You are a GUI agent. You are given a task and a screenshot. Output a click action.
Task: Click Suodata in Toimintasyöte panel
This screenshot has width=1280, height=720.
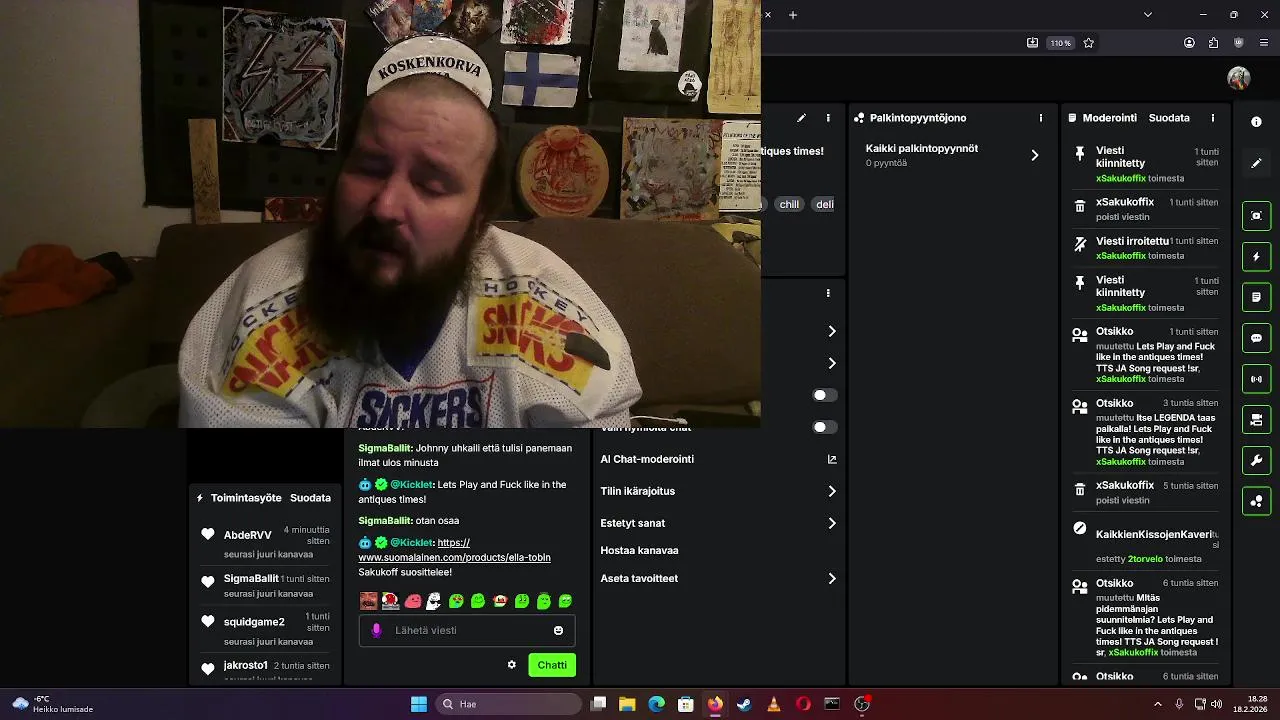310,498
